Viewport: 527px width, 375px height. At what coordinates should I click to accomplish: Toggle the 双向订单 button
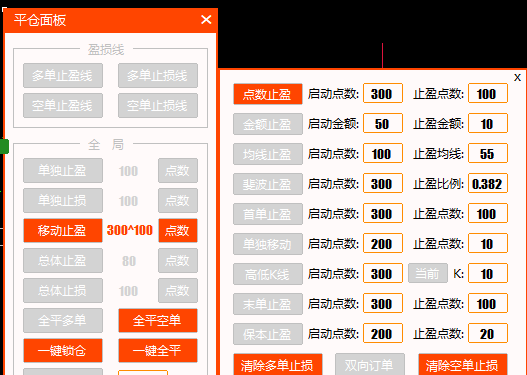(x=370, y=365)
